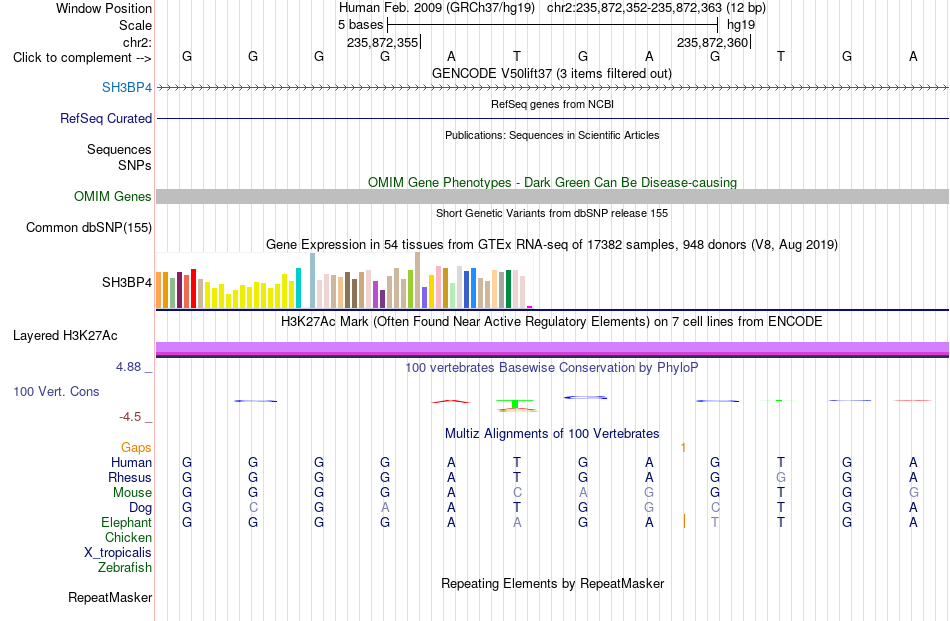
Task: Click the Sequences track label
Action: [119, 149]
